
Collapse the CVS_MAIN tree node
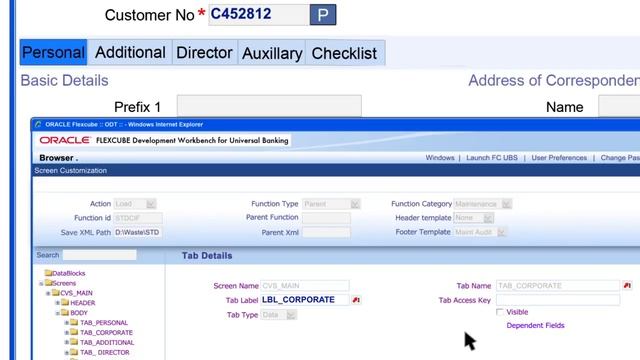48,293
